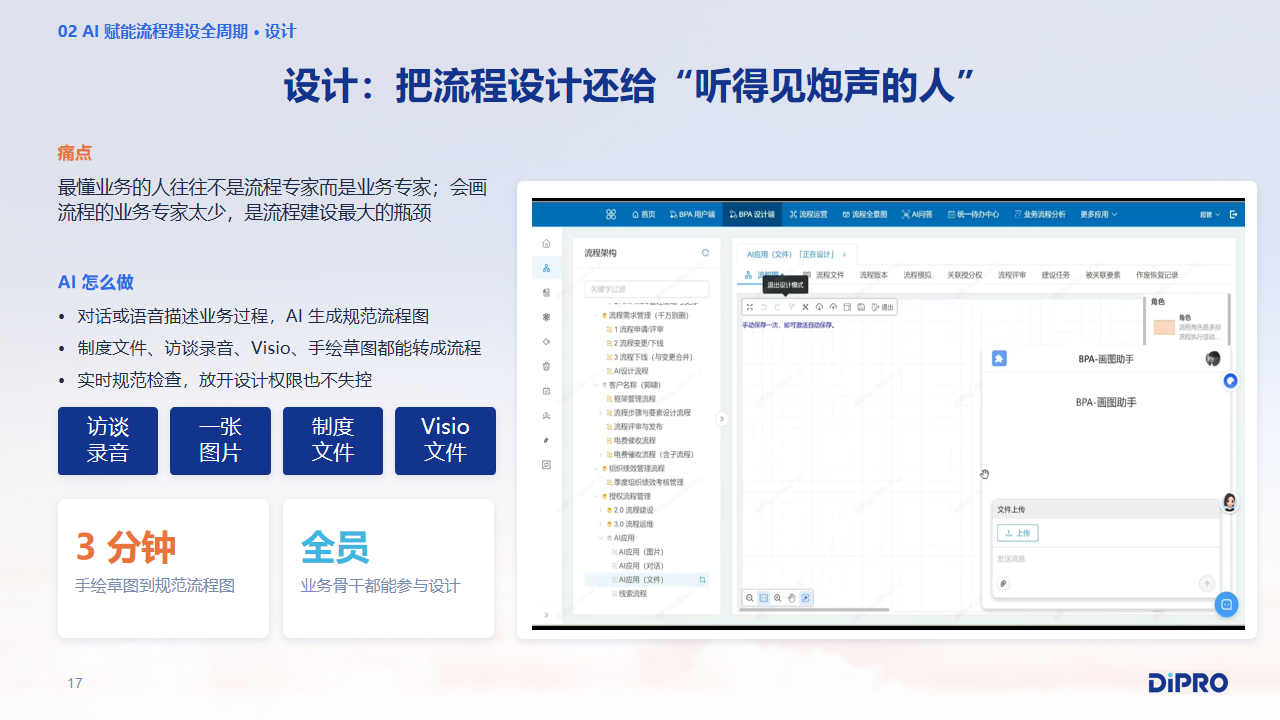
Task: Select the process structure sidebar icon
Action: coord(546,268)
